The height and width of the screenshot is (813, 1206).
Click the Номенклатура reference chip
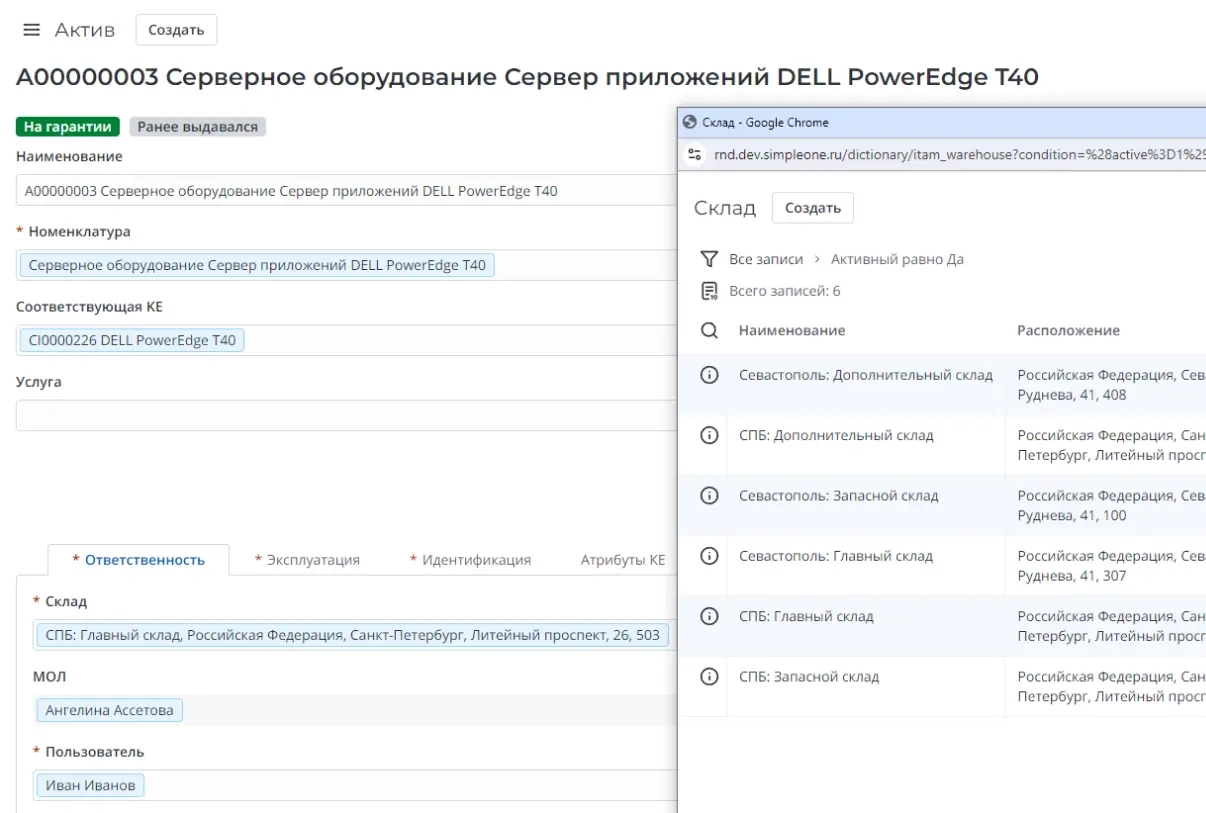click(257, 265)
